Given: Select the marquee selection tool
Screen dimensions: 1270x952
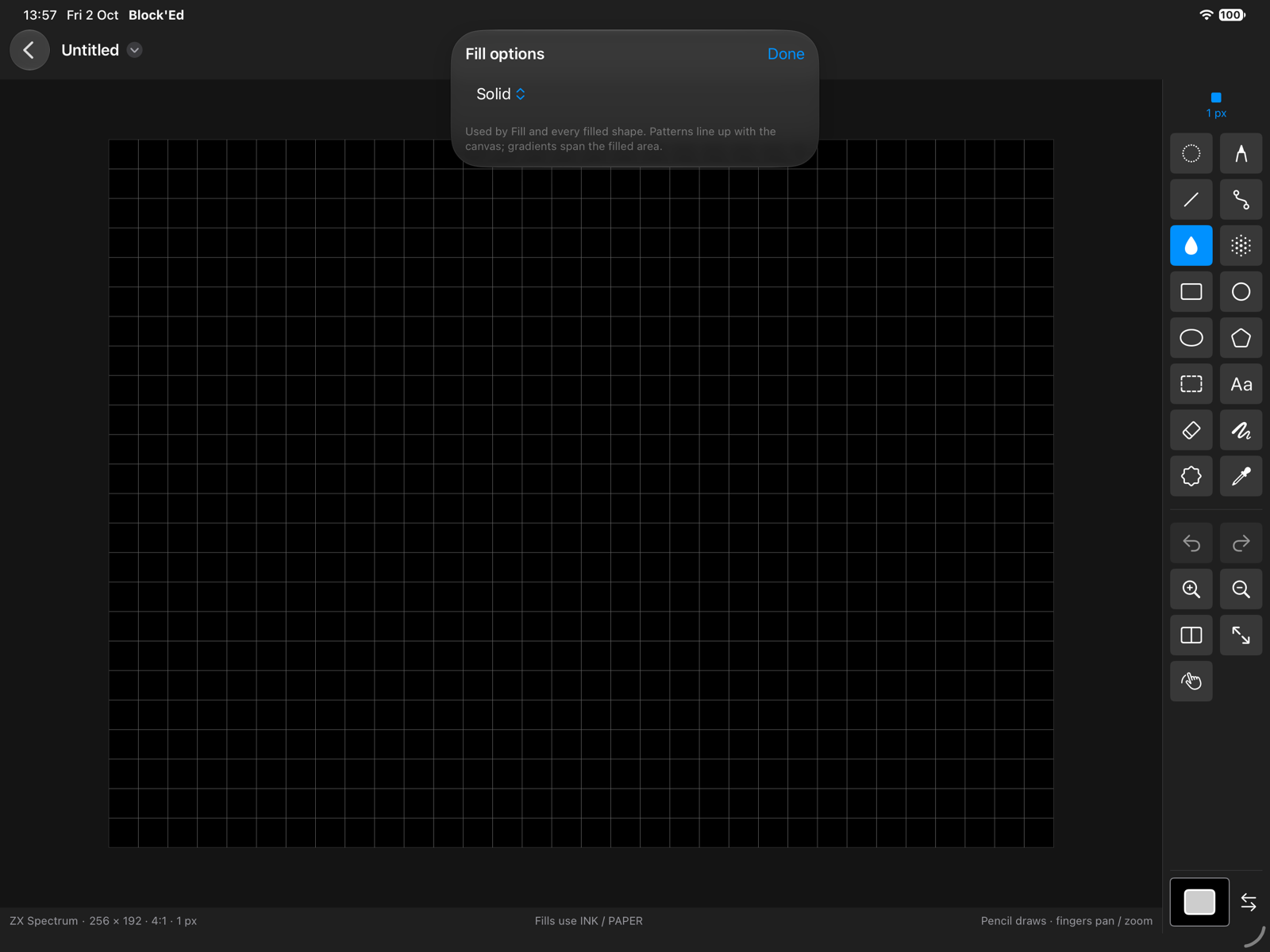Looking at the screenshot, I should 1191,384.
